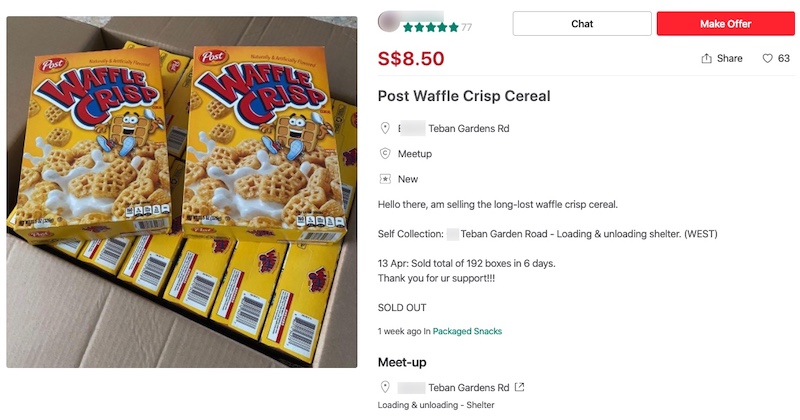Click the seller's star rating
The image size is (800, 420).
(431, 27)
